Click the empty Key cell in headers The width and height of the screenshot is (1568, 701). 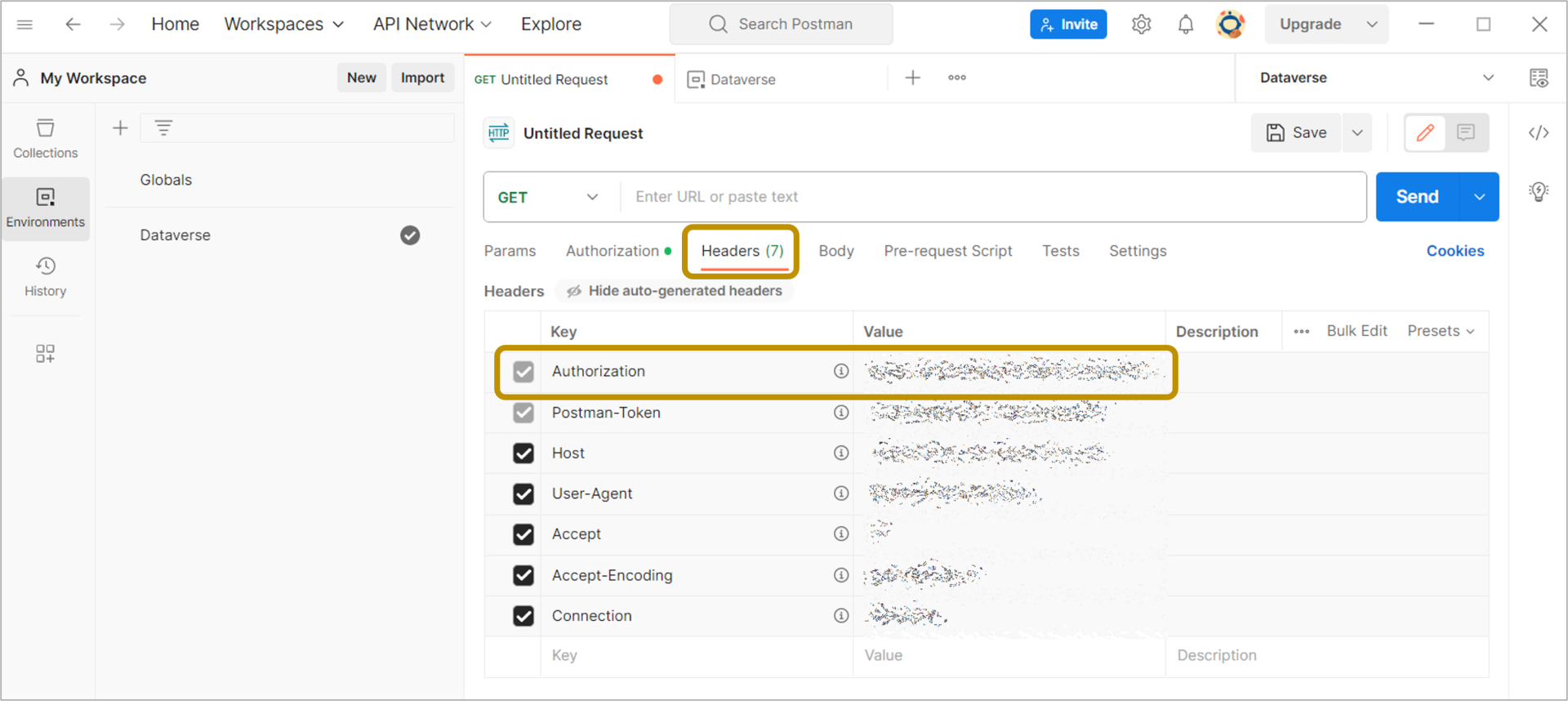click(x=697, y=655)
